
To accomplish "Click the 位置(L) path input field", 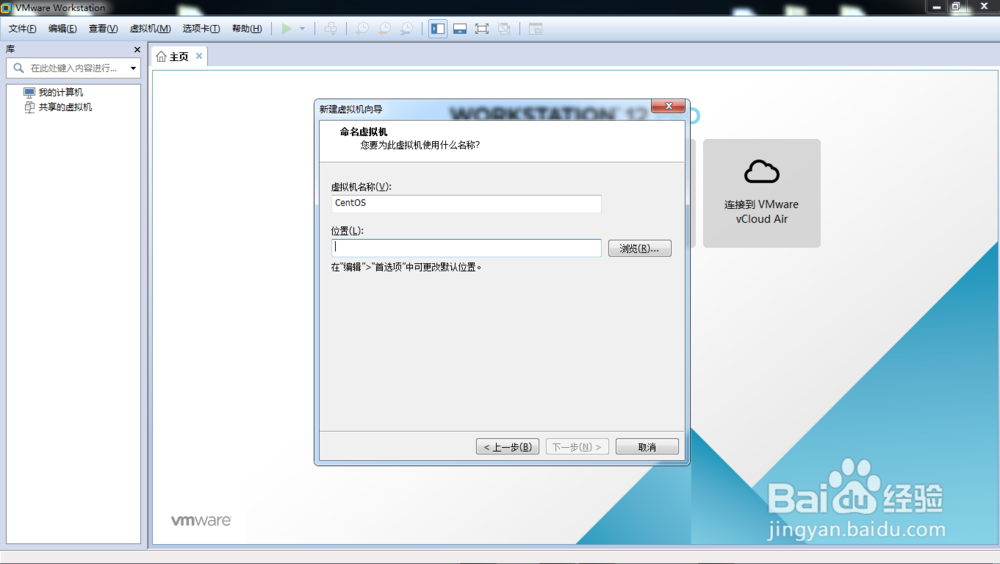I will (x=466, y=248).
